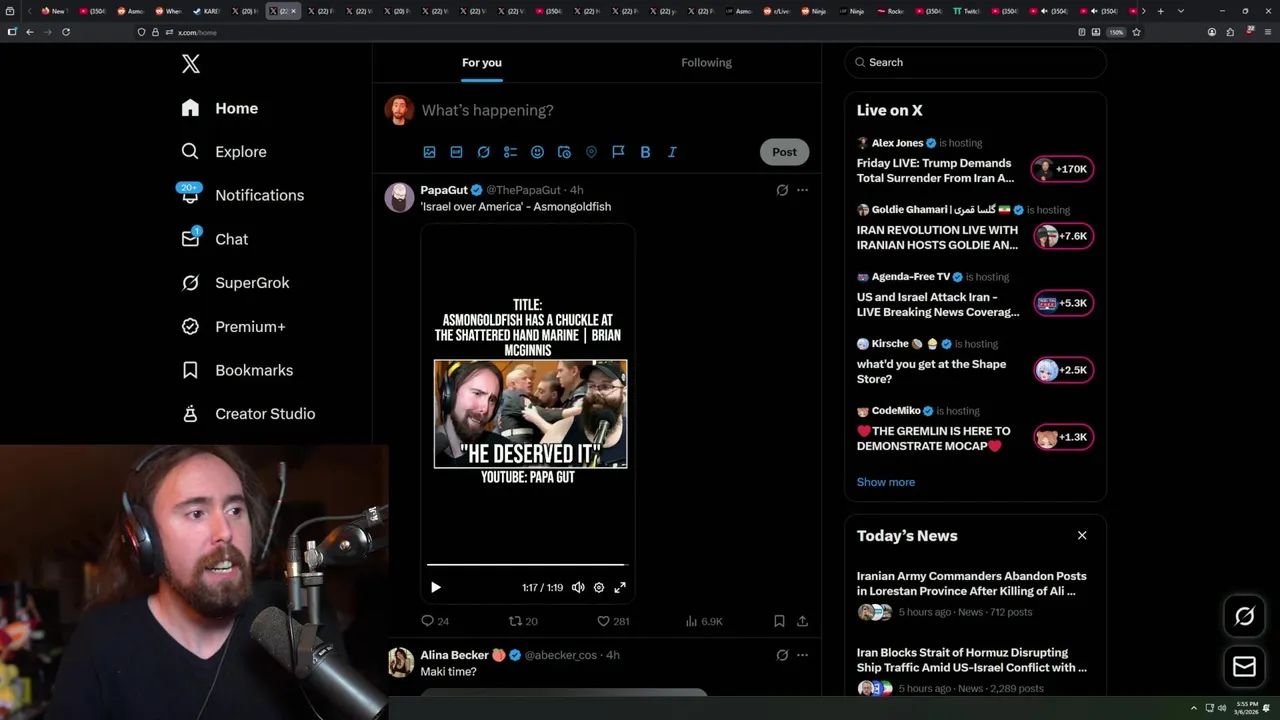Open Bookmarks in the sidebar
The image size is (1280, 720).
pos(237,370)
